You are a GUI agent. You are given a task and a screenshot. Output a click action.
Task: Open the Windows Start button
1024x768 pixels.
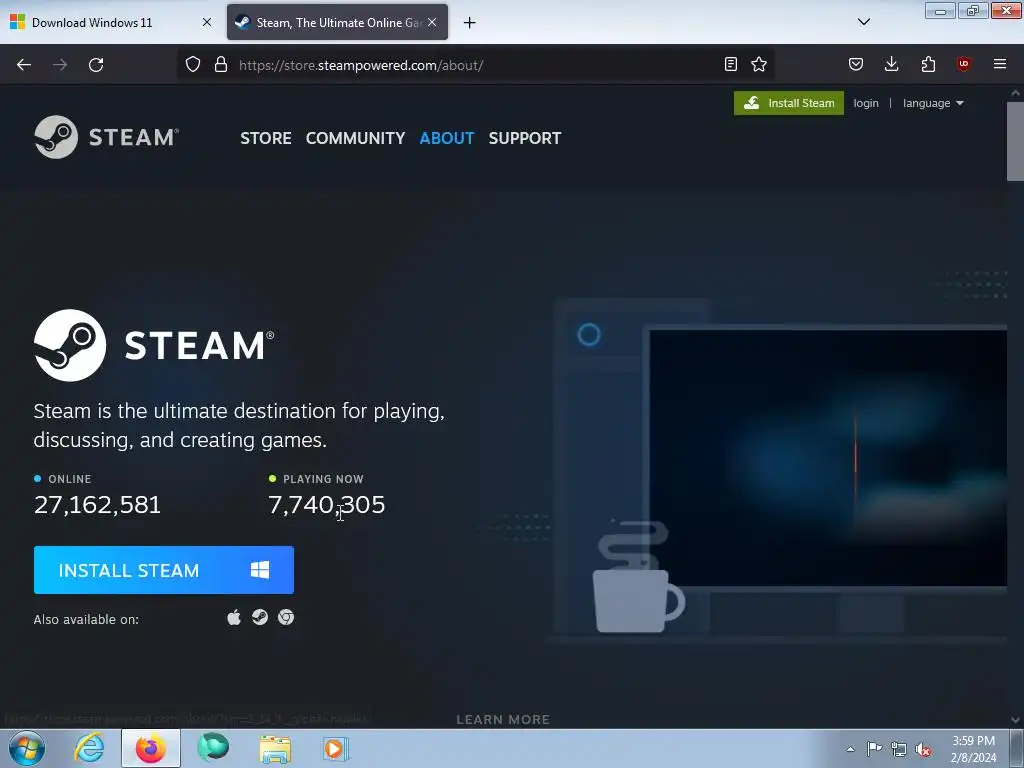26,748
